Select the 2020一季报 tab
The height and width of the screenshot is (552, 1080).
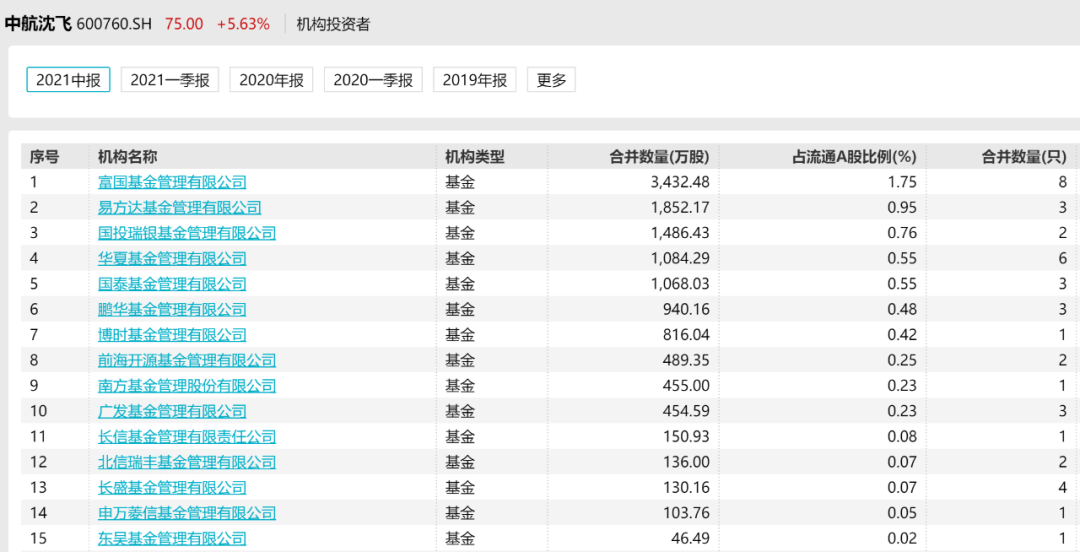tap(373, 80)
